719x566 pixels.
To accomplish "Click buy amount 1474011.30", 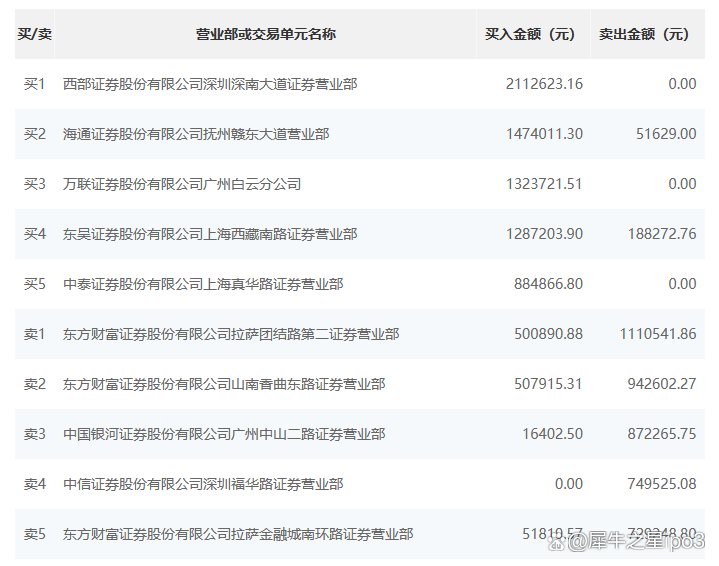I will click(x=544, y=134).
